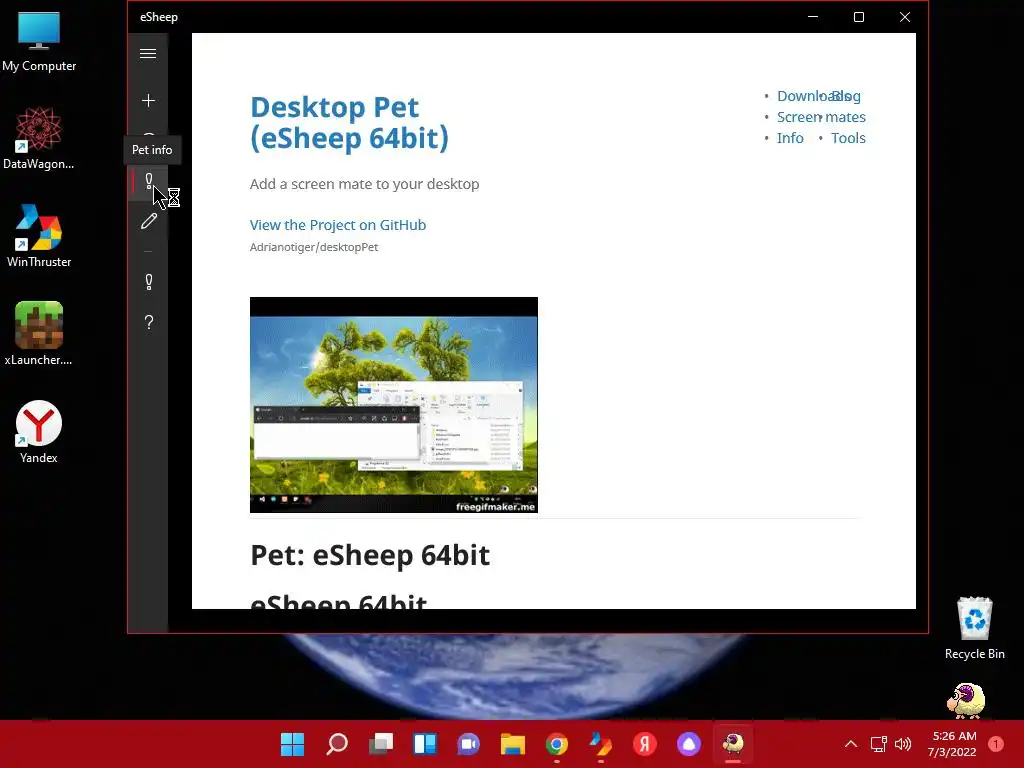Switch to Google Chrome in the taskbar
Viewport: 1024px width, 768px height.
(556, 744)
